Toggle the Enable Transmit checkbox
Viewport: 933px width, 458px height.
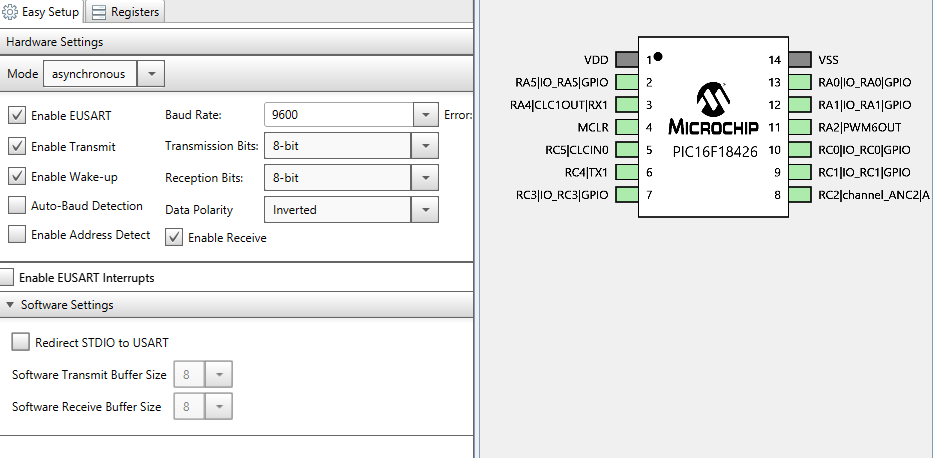click(17, 146)
